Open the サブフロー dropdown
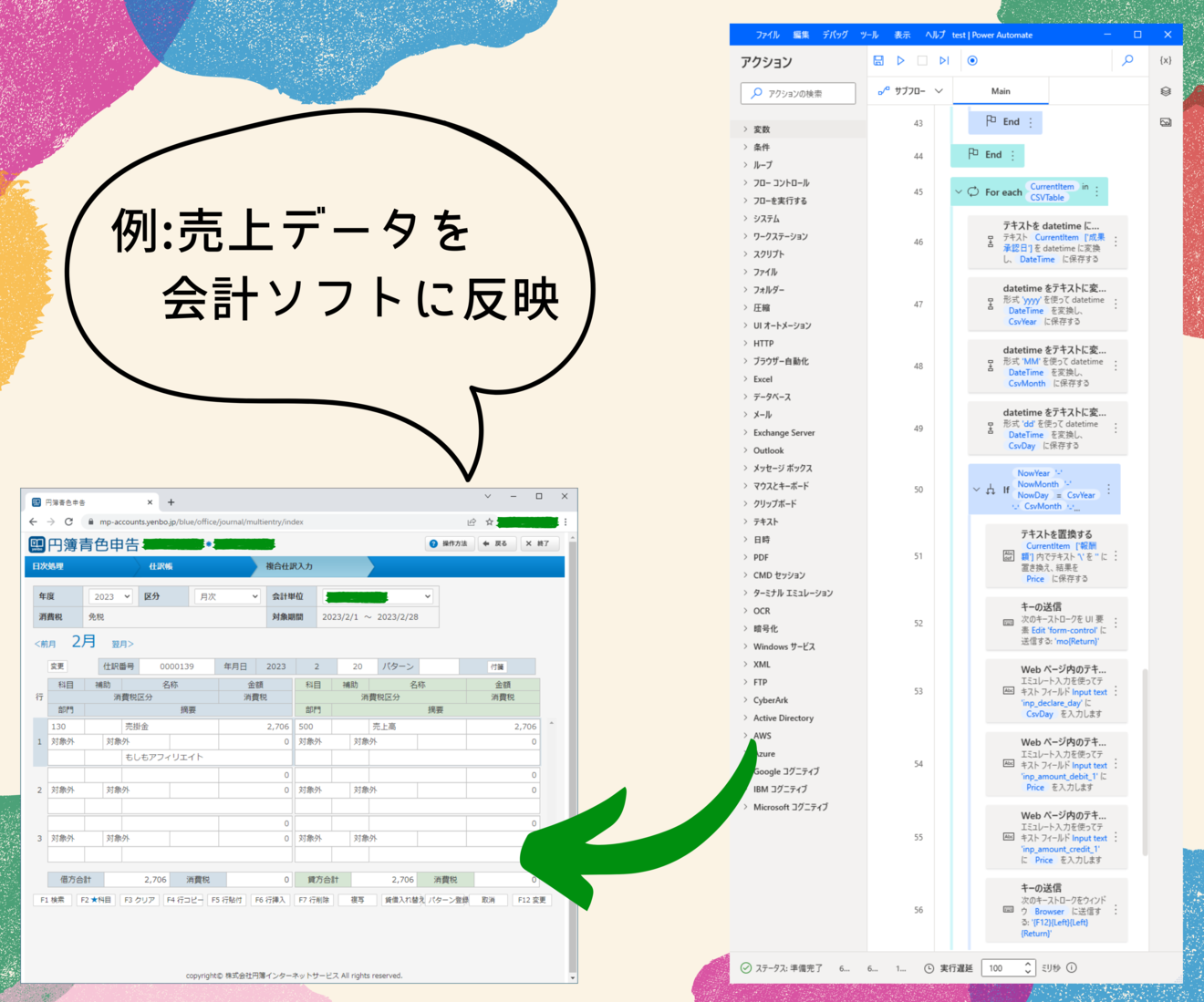This screenshot has width=1204, height=1002. point(910,91)
